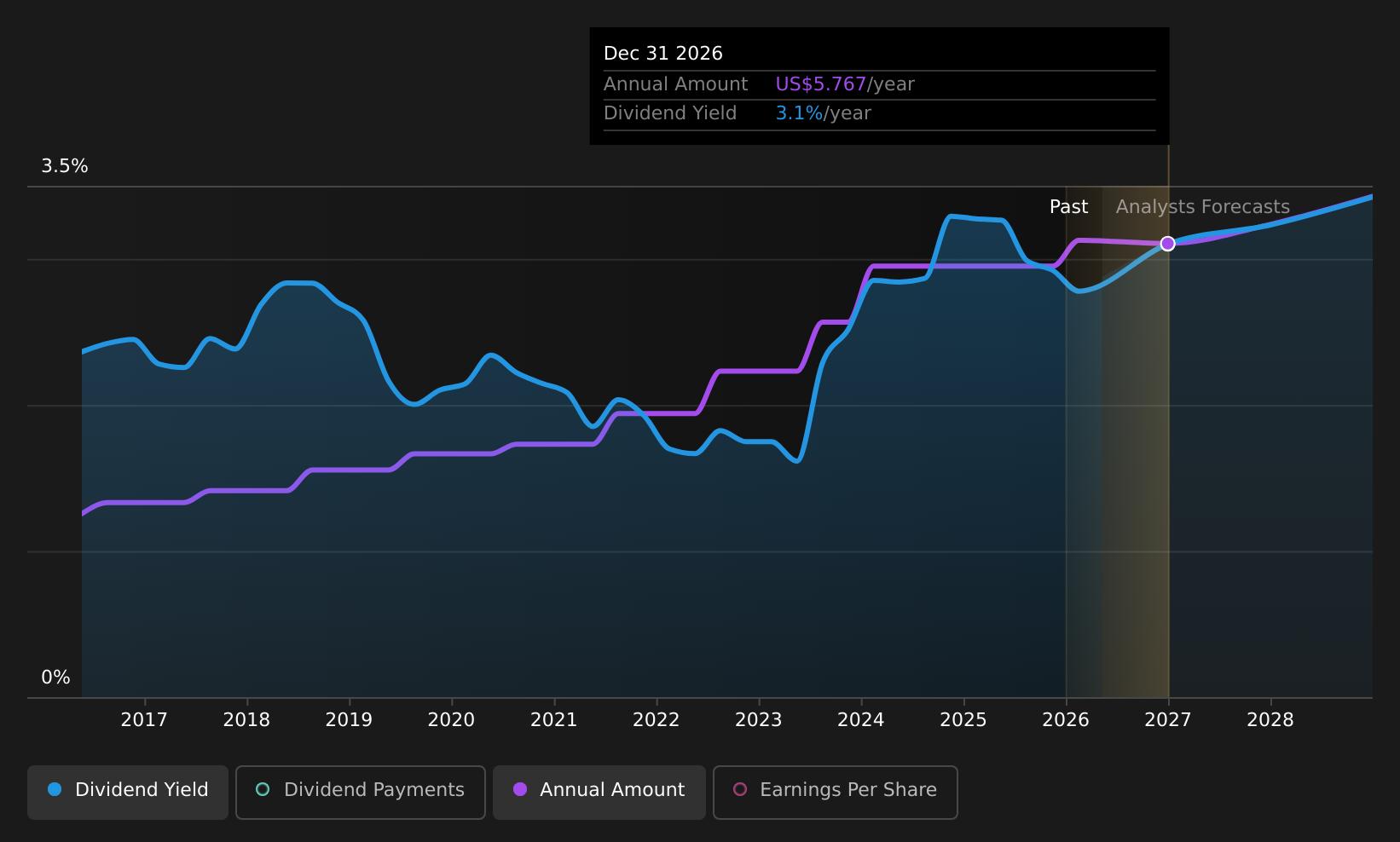Image resolution: width=1400 pixels, height=842 pixels.
Task: Click the tooltip date Dec 31 2026
Action: 662,54
